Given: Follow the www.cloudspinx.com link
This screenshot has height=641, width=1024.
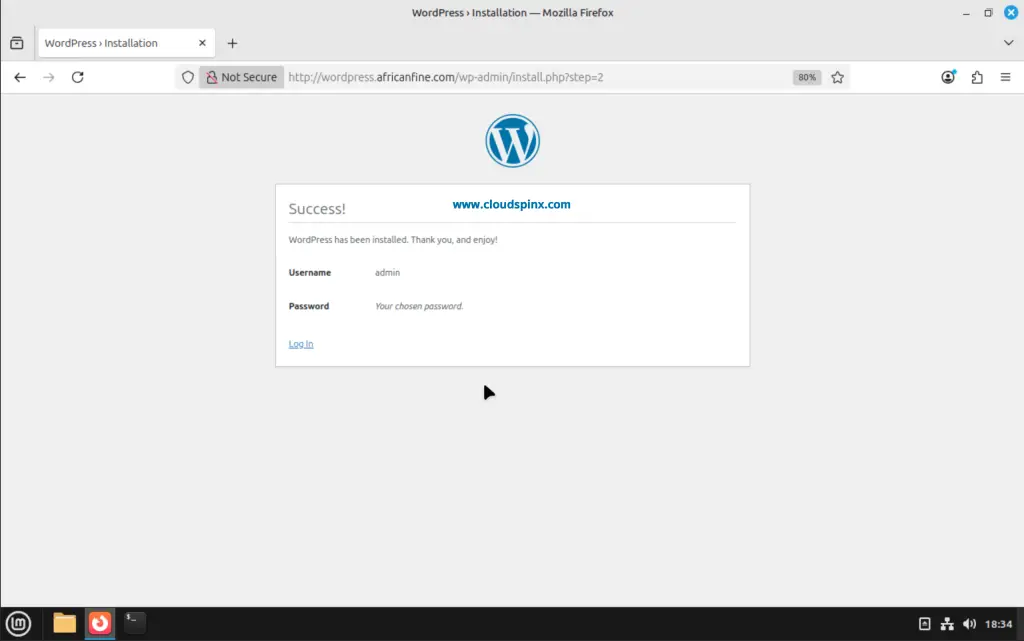Looking at the screenshot, I should [x=511, y=204].
